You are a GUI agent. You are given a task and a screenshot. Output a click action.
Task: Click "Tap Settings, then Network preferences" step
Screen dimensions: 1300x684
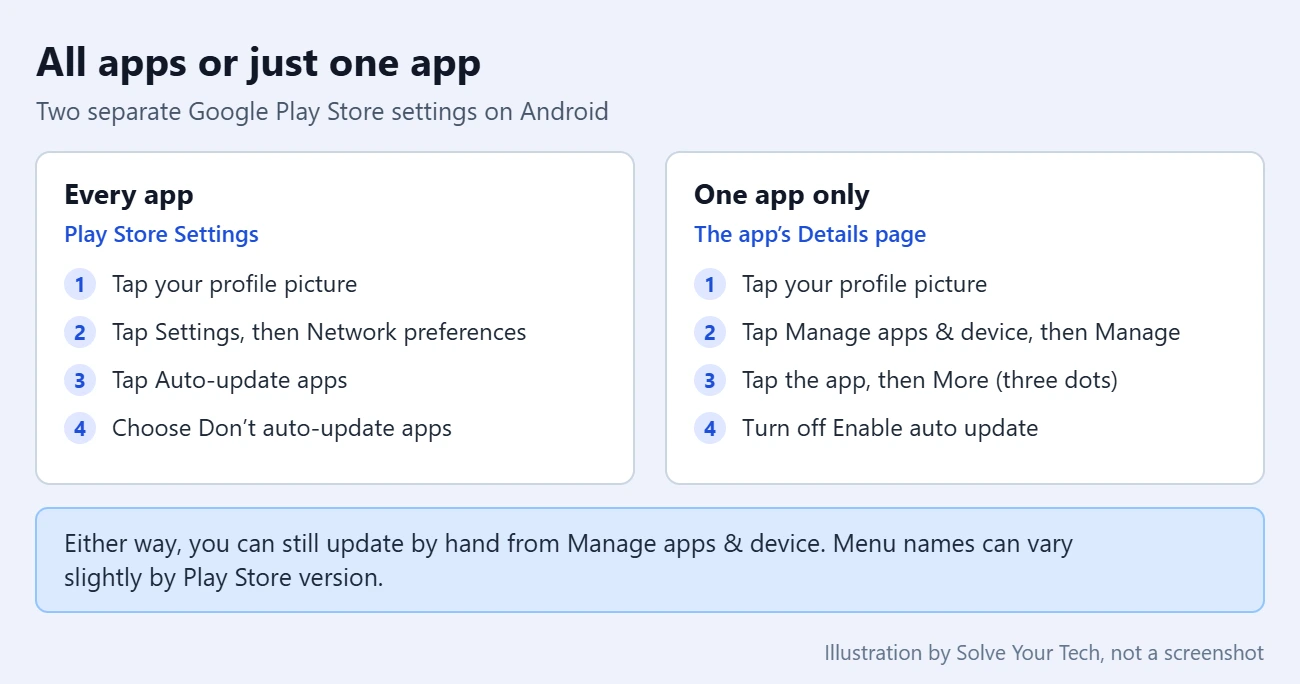click(319, 332)
